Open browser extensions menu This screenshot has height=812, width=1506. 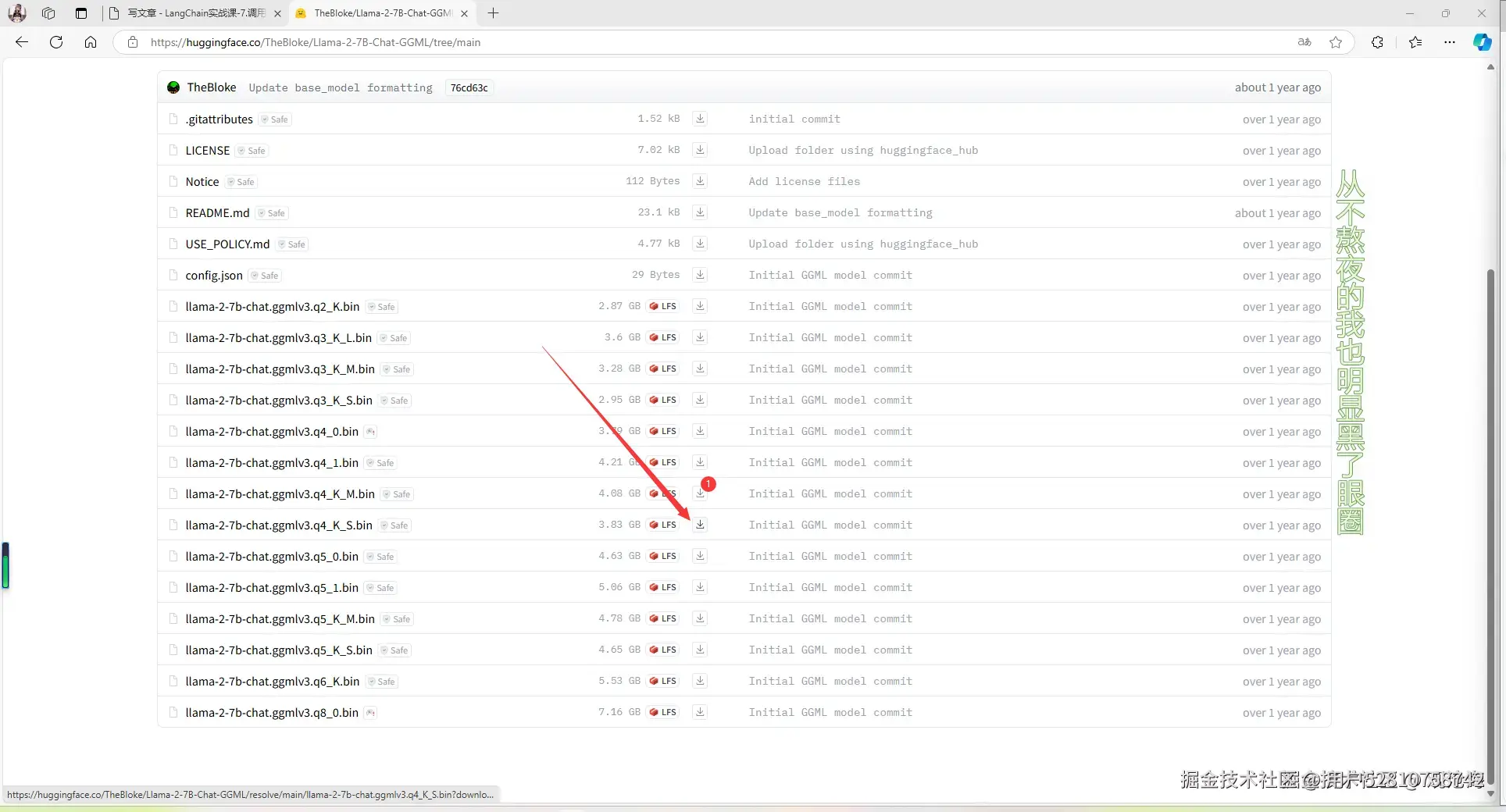coord(1377,42)
